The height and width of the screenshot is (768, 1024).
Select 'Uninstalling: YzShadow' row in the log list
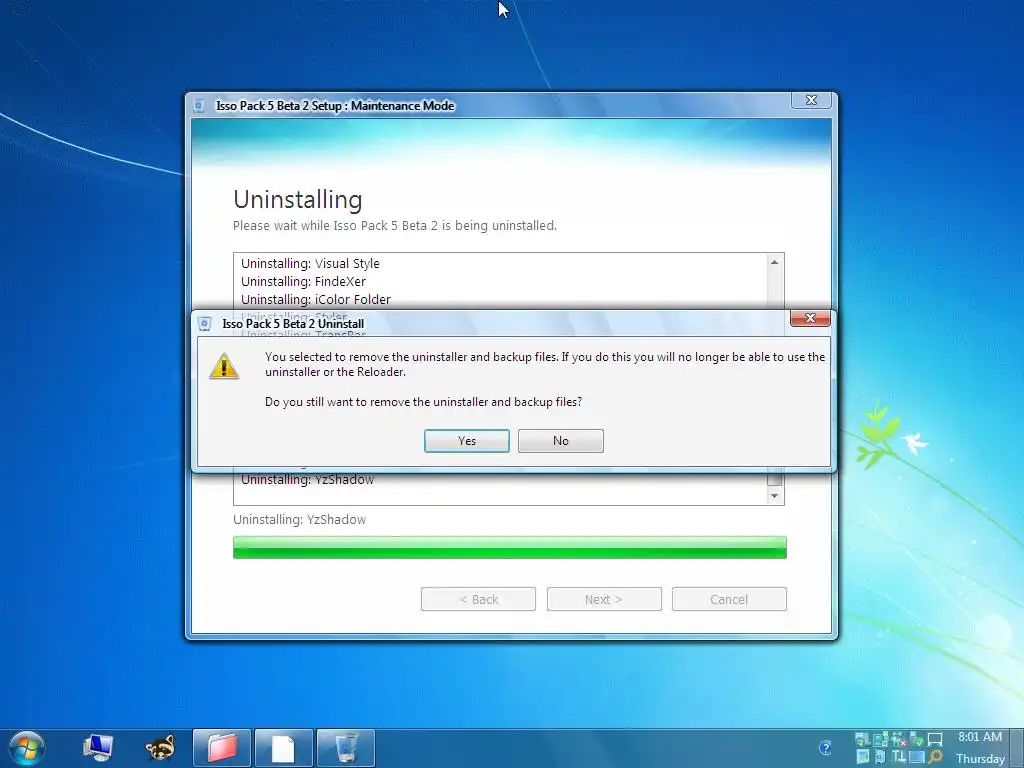click(x=308, y=479)
